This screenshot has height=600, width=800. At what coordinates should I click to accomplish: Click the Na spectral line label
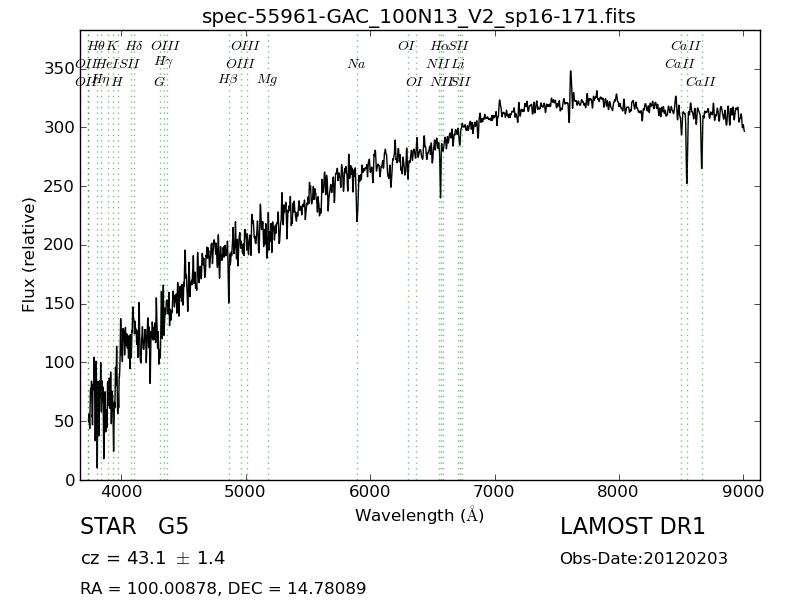(x=357, y=64)
